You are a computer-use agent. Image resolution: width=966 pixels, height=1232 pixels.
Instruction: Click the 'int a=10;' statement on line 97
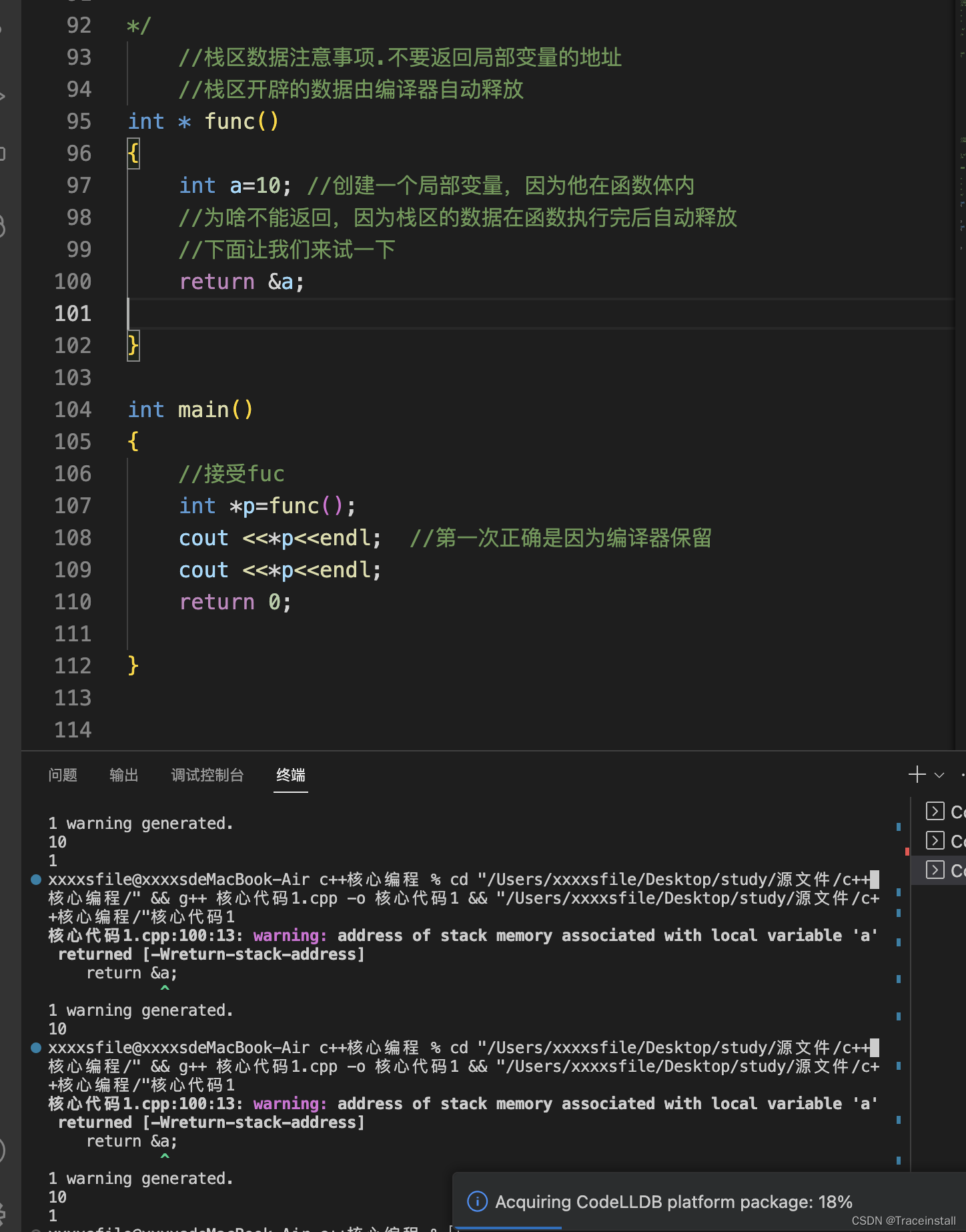(x=235, y=186)
